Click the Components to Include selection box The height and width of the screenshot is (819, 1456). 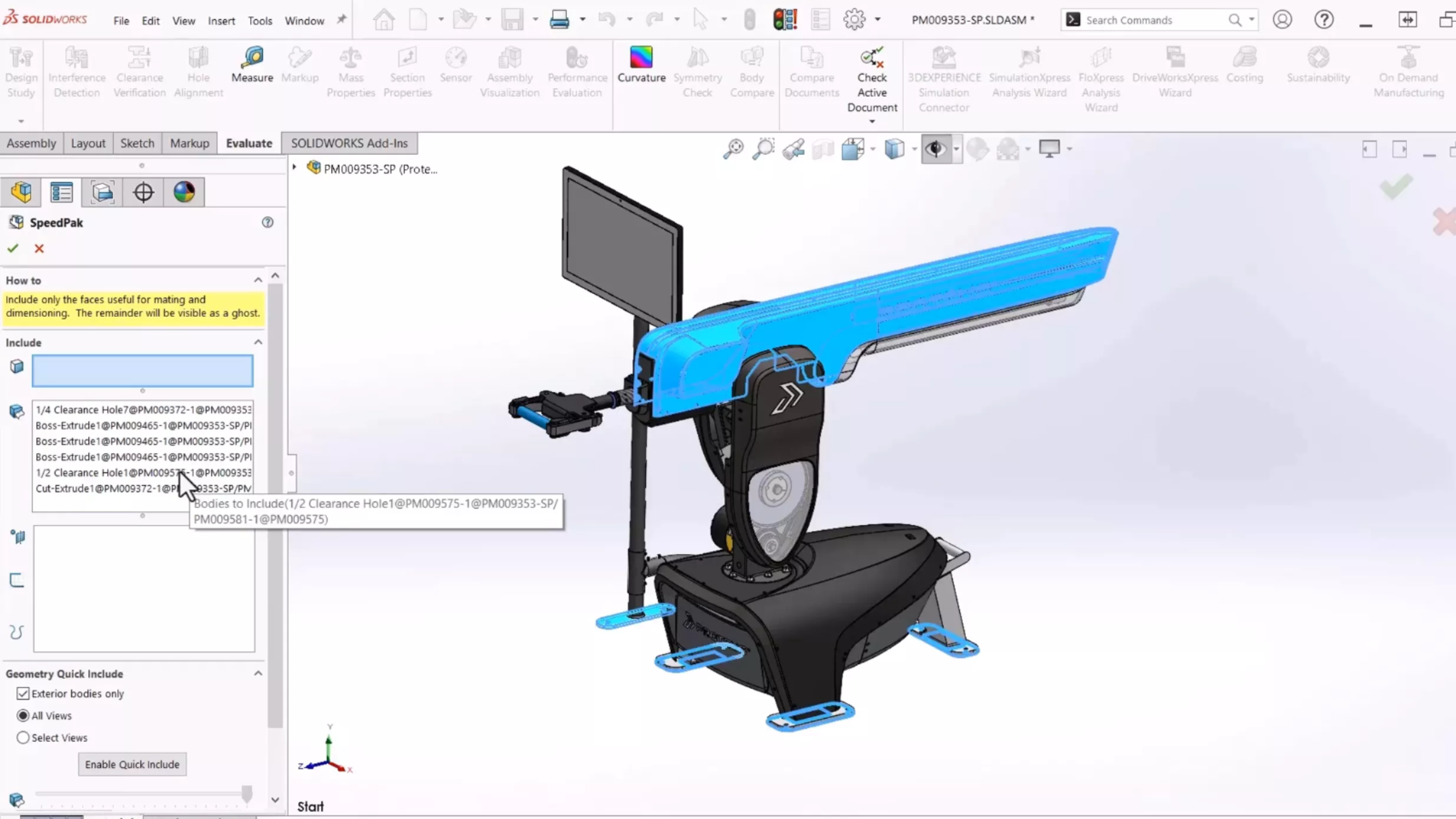point(142,371)
